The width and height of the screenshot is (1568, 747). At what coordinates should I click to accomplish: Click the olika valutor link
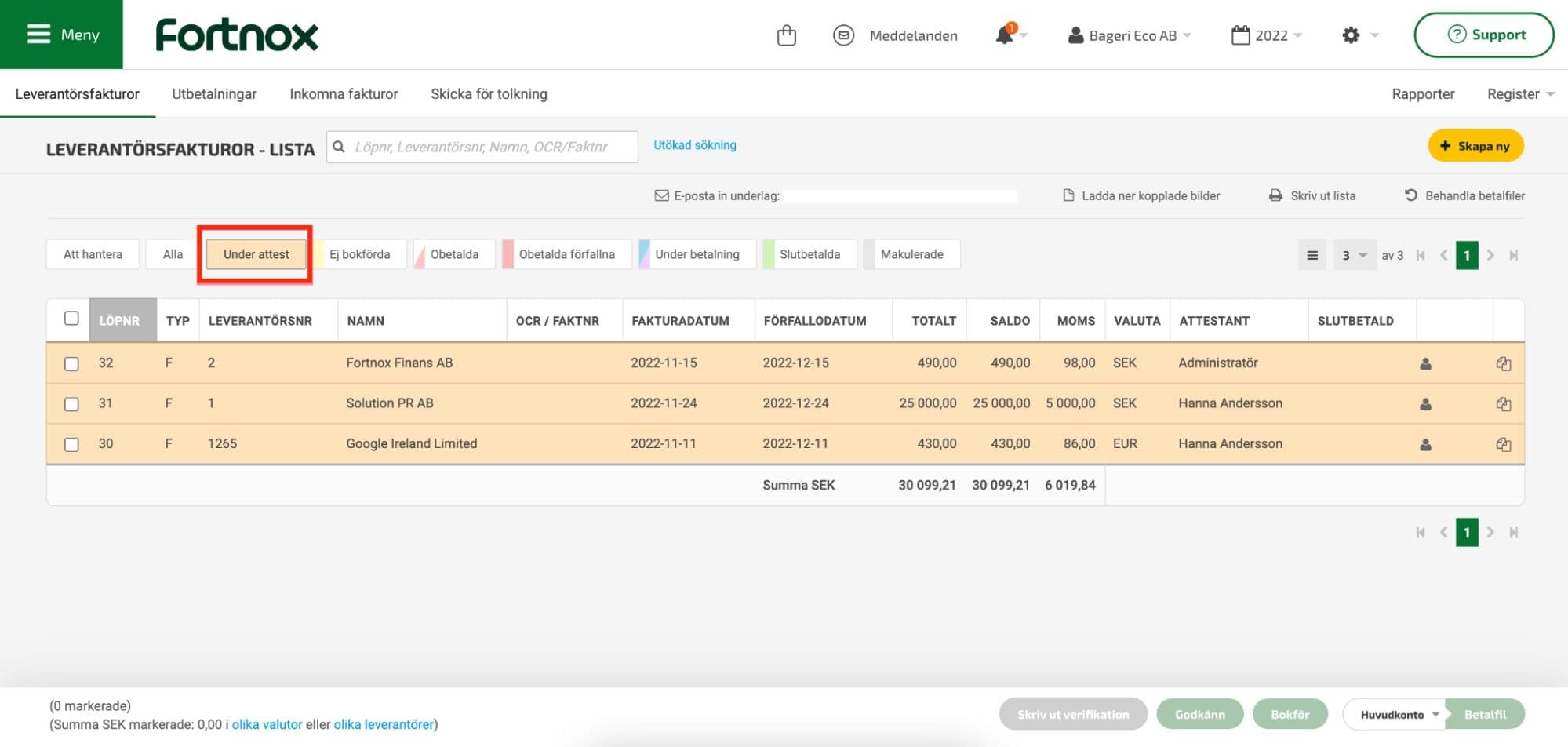pos(267,724)
